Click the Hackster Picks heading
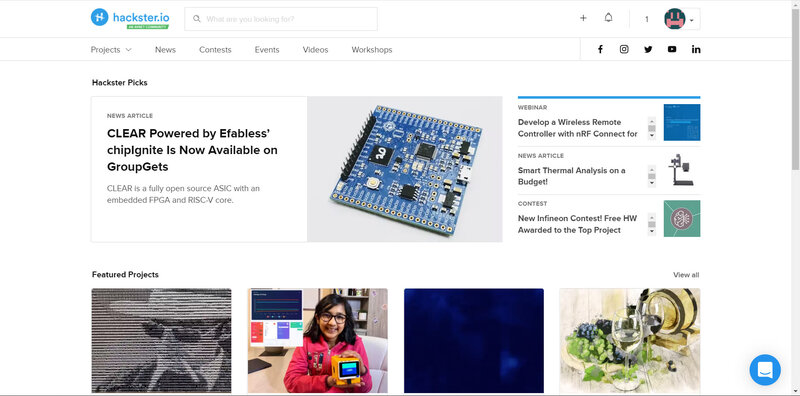 pyautogui.click(x=120, y=82)
